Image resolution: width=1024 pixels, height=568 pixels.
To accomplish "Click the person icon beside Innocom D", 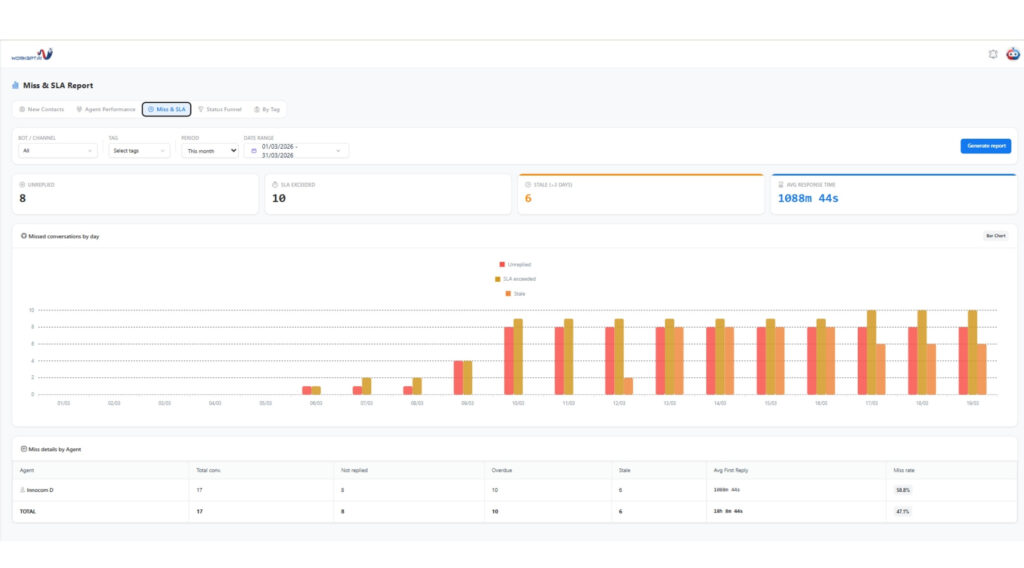I will (23, 490).
